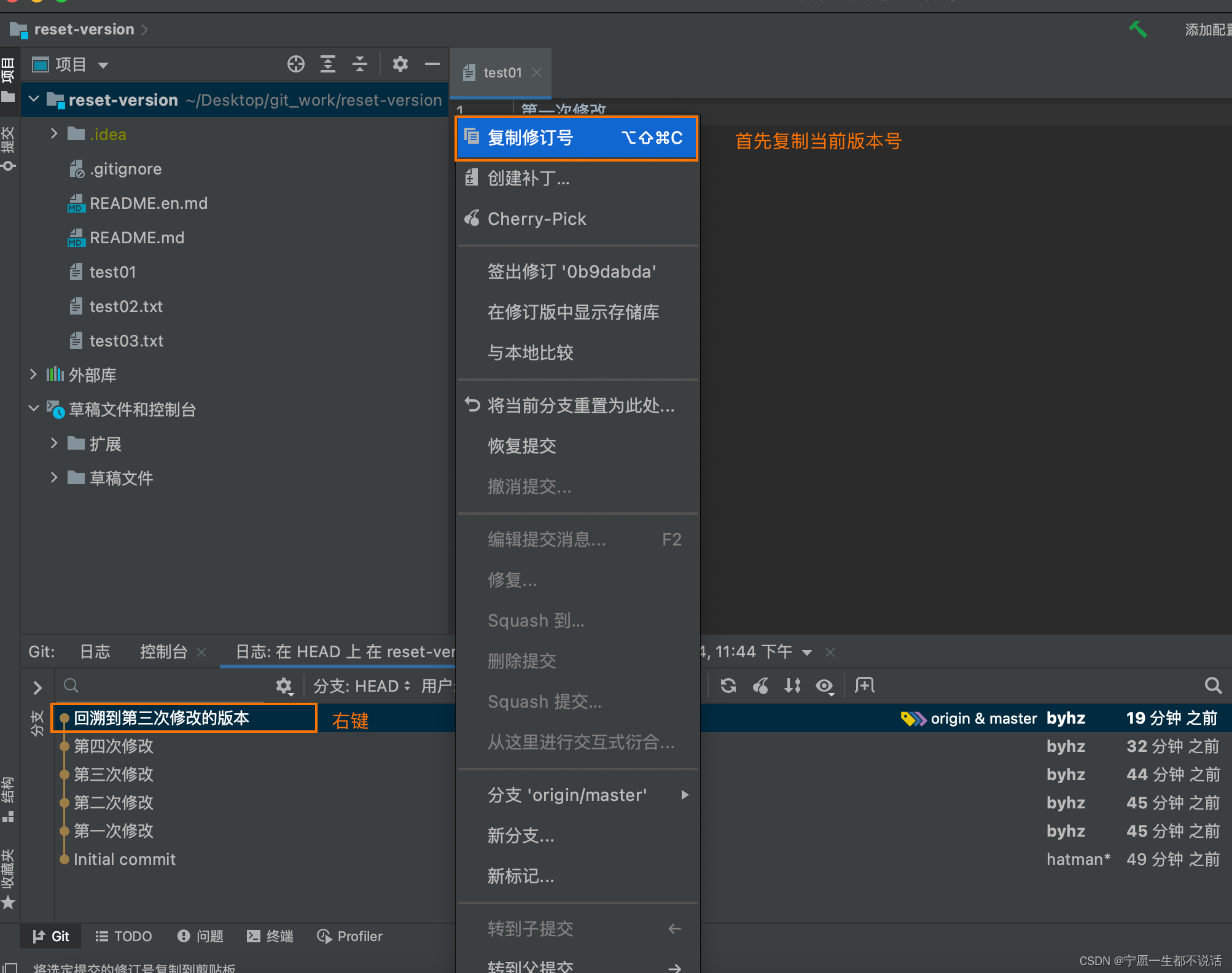
Task: Click the open new Git log tab icon
Action: pos(865,686)
